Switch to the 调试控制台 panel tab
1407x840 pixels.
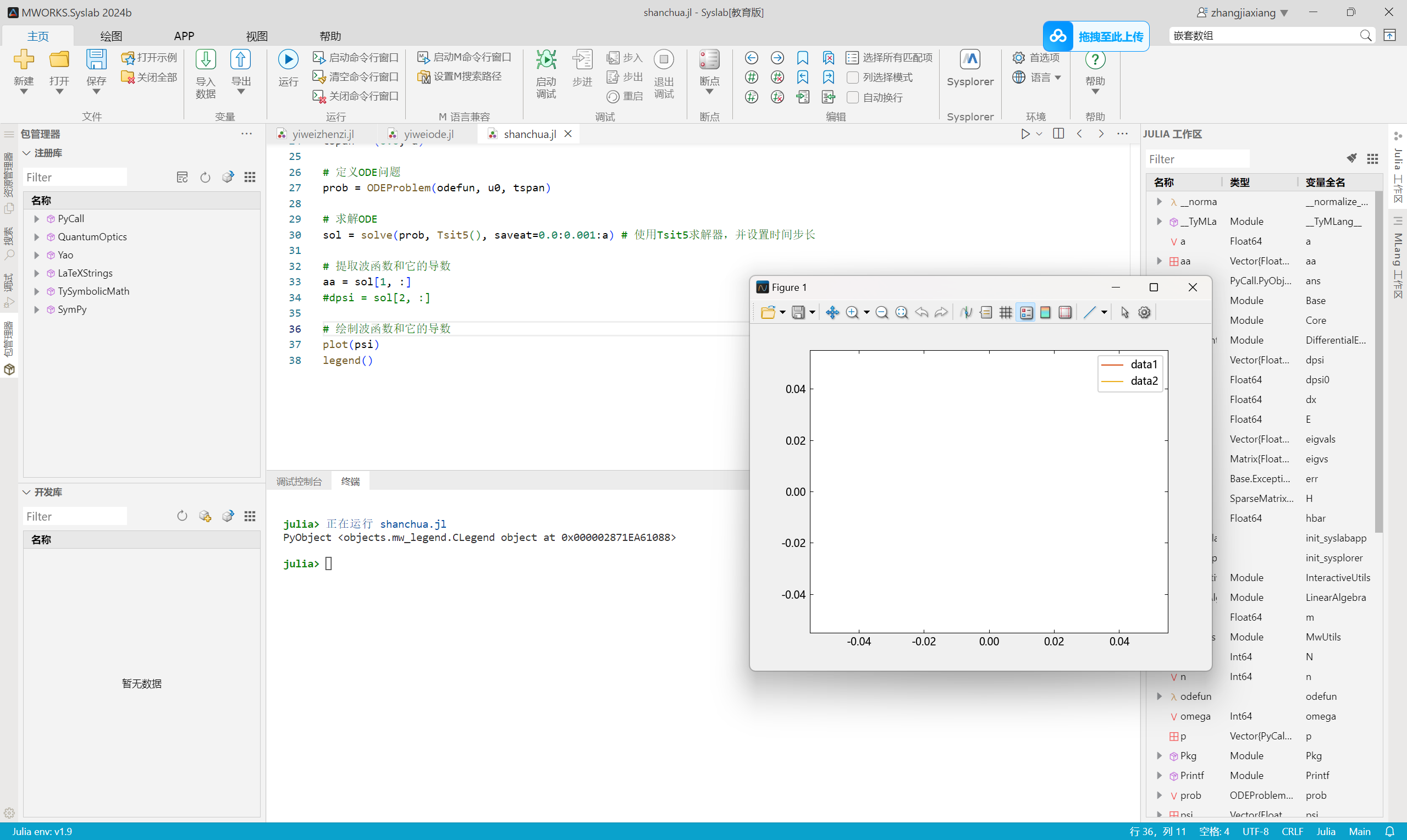point(299,481)
